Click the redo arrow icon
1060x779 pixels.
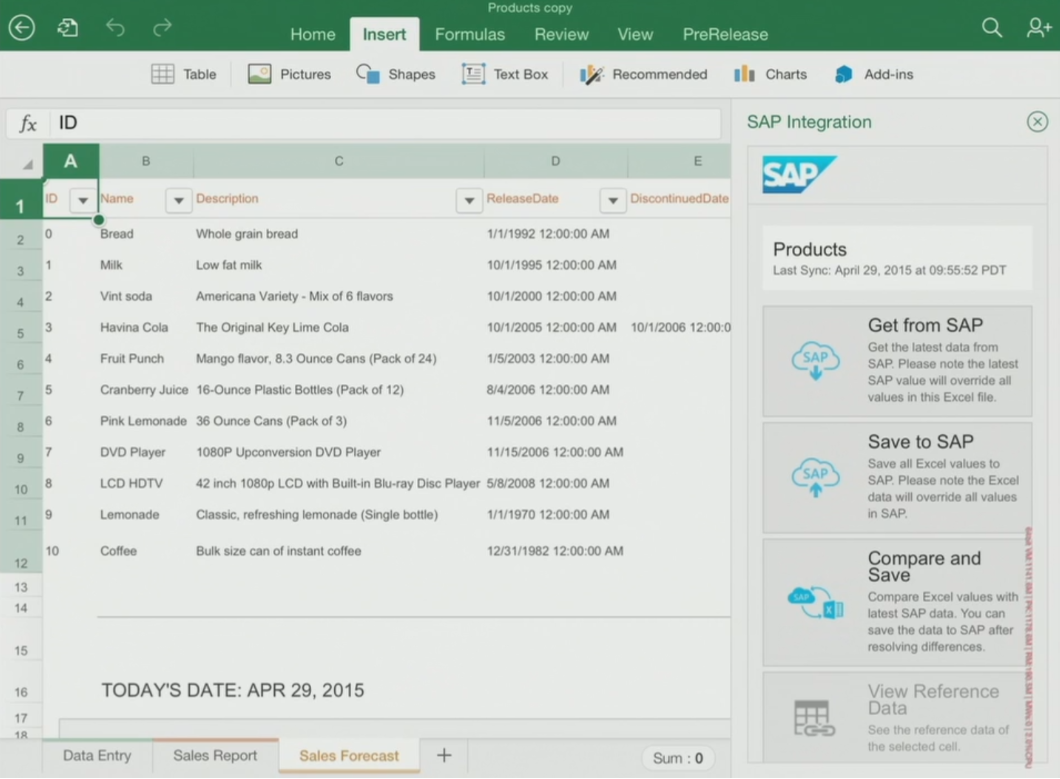pos(162,28)
